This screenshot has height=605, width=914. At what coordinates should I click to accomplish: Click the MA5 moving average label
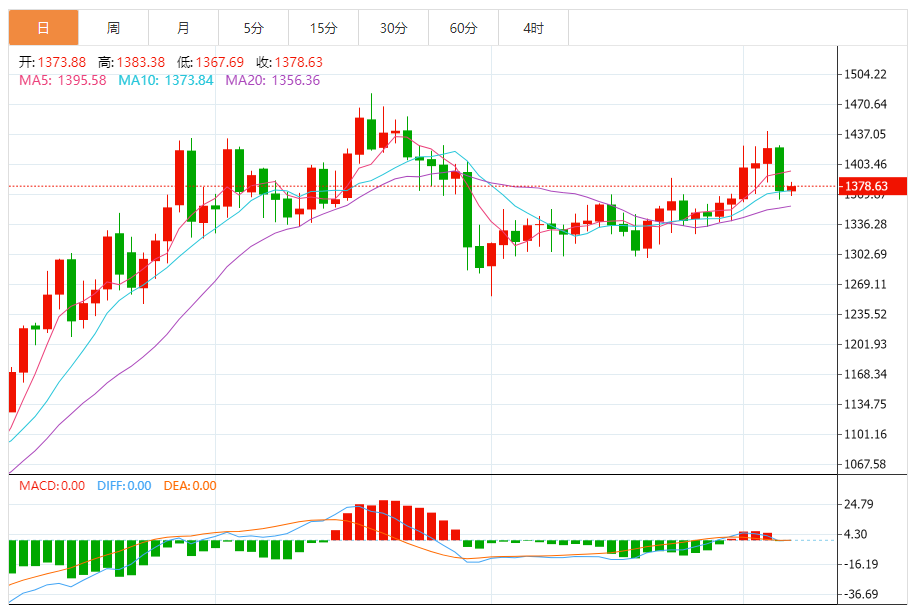(63, 80)
